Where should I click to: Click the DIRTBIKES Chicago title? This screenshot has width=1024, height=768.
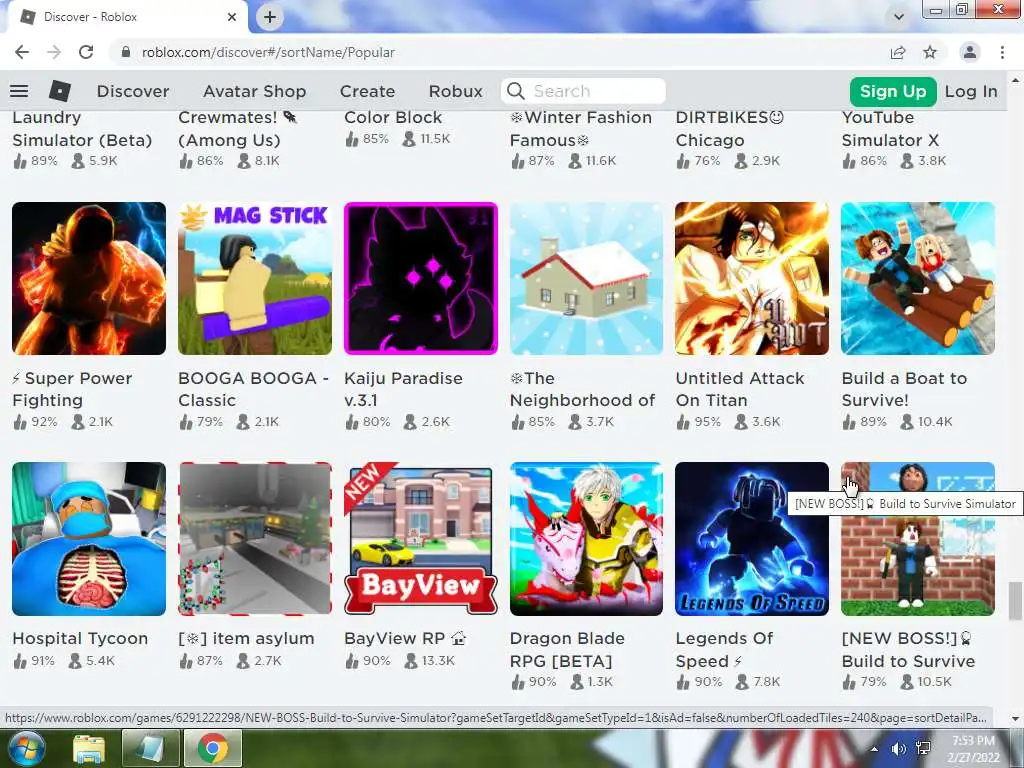[x=729, y=129]
